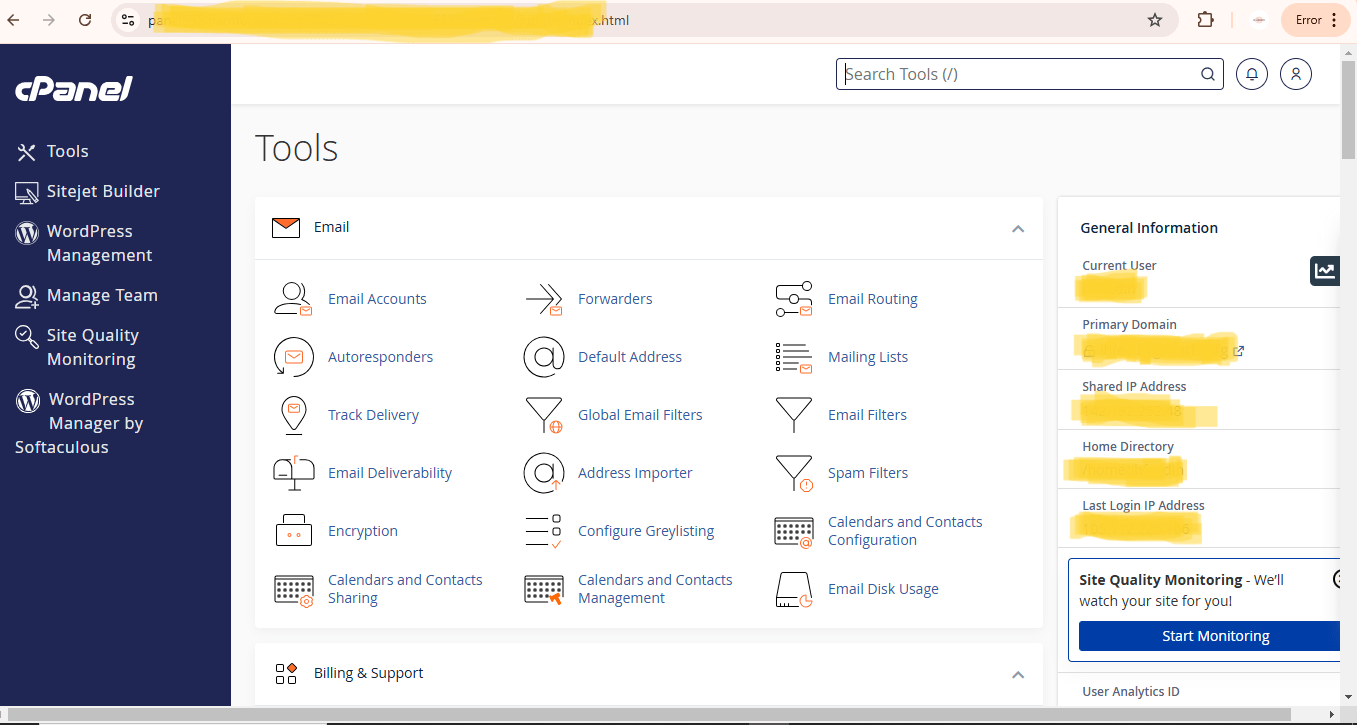Click the General Information heading
Viewport: 1357px width, 725px height.
pos(1149,228)
